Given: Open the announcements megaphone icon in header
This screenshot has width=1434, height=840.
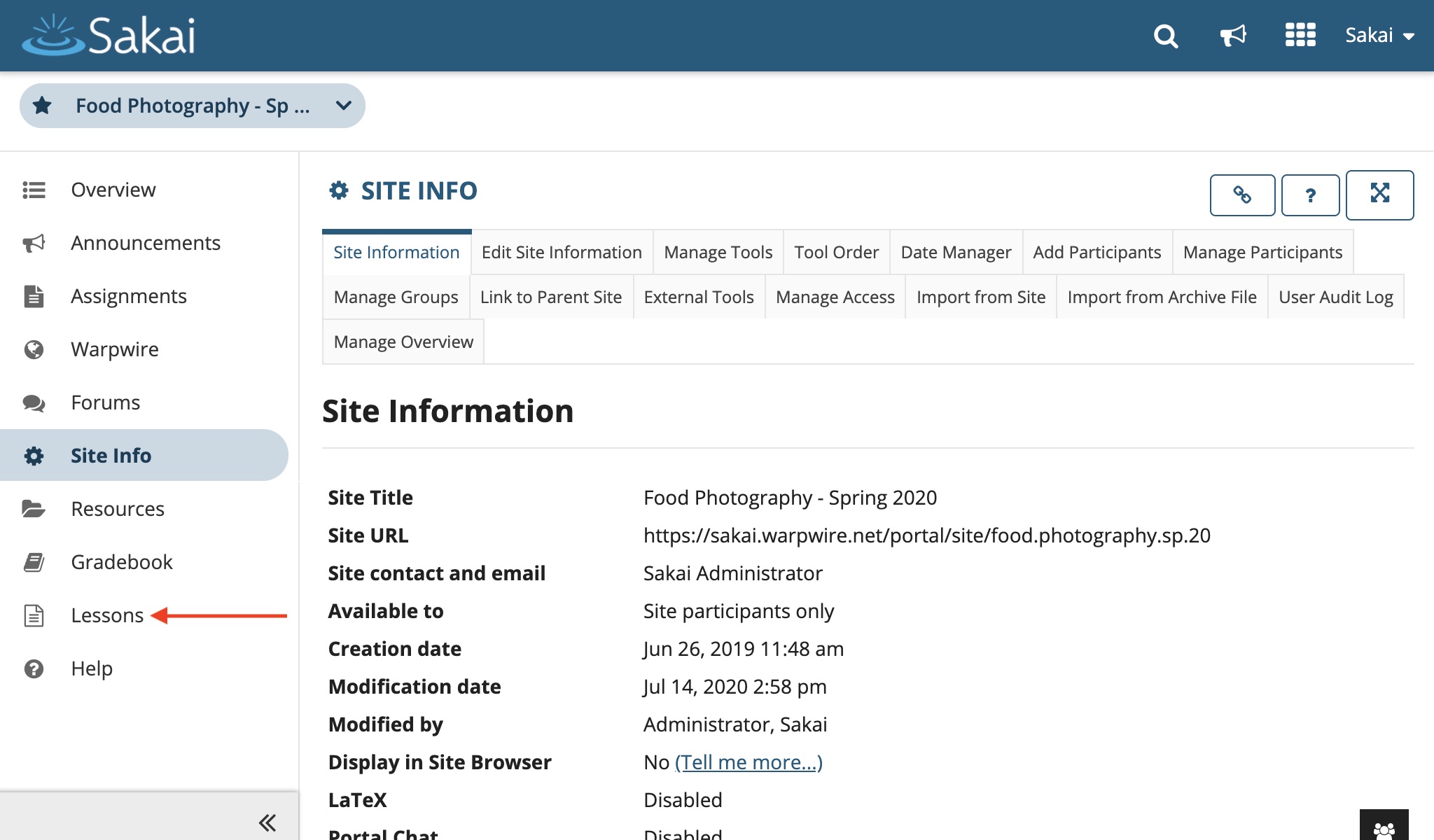Looking at the screenshot, I should coord(1233,35).
